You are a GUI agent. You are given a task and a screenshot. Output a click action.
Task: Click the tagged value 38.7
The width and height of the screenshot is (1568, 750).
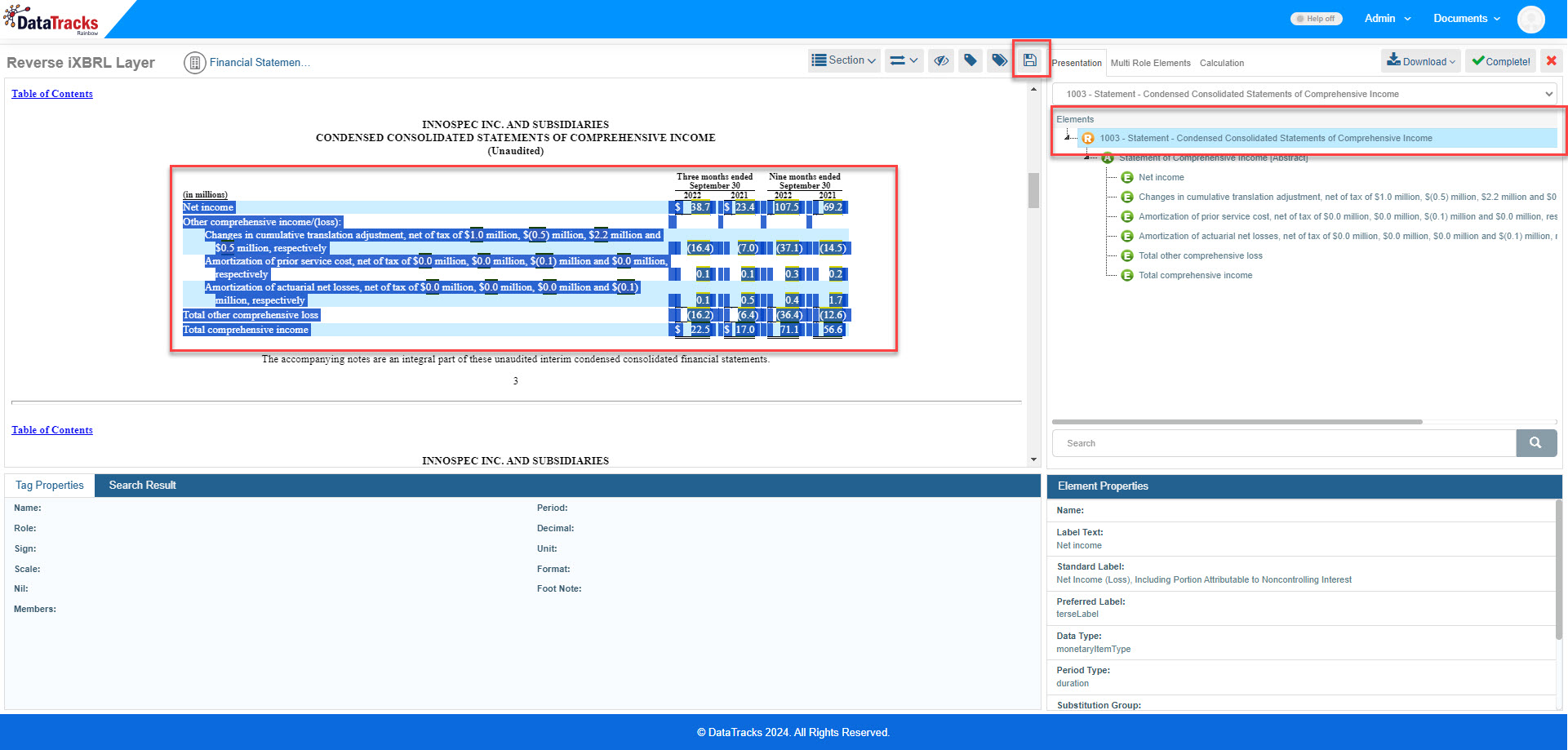(x=700, y=207)
